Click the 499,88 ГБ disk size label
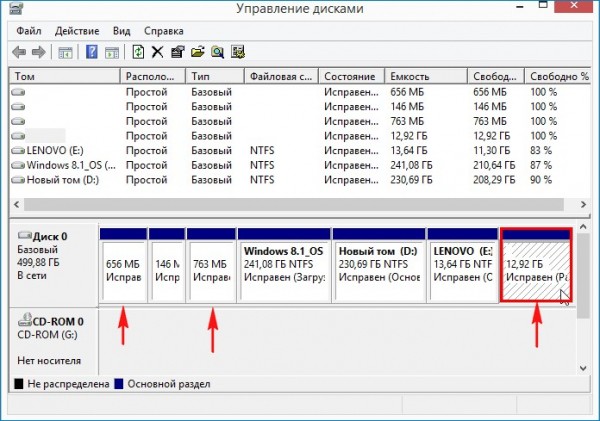This screenshot has height=421, width=600. pyautogui.click(x=38, y=263)
